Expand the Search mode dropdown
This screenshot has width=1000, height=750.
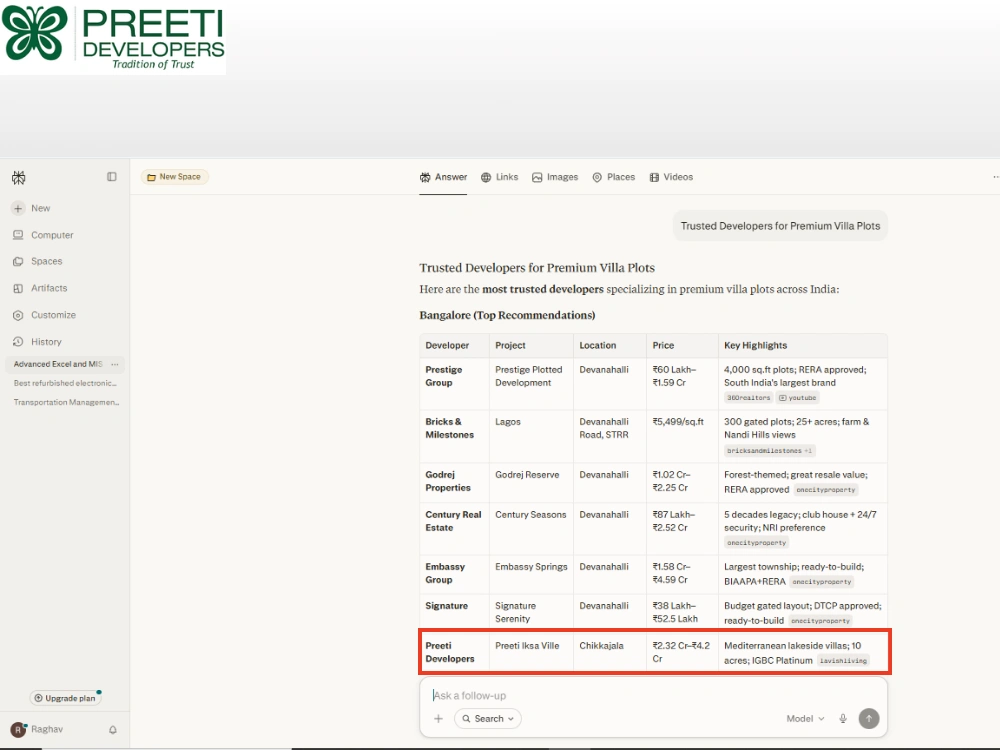[488, 719]
